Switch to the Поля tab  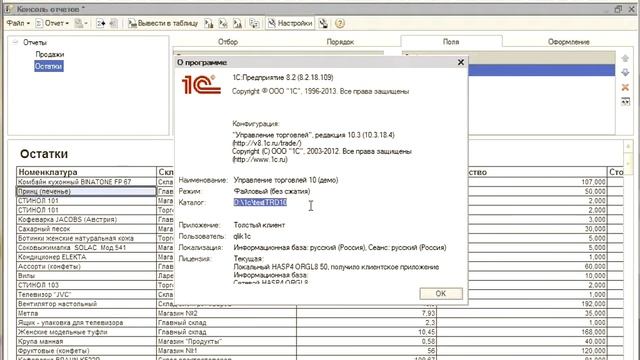coord(451,42)
